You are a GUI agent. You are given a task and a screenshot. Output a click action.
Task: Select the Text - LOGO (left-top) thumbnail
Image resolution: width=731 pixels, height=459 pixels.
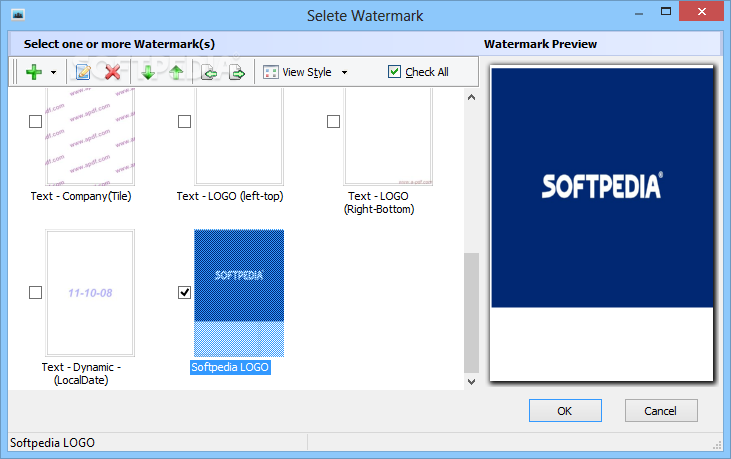[239, 137]
